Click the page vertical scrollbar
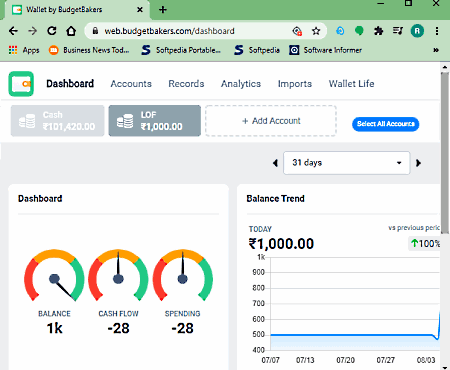Image resolution: width=450 pixels, height=370 pixels. 445,152
